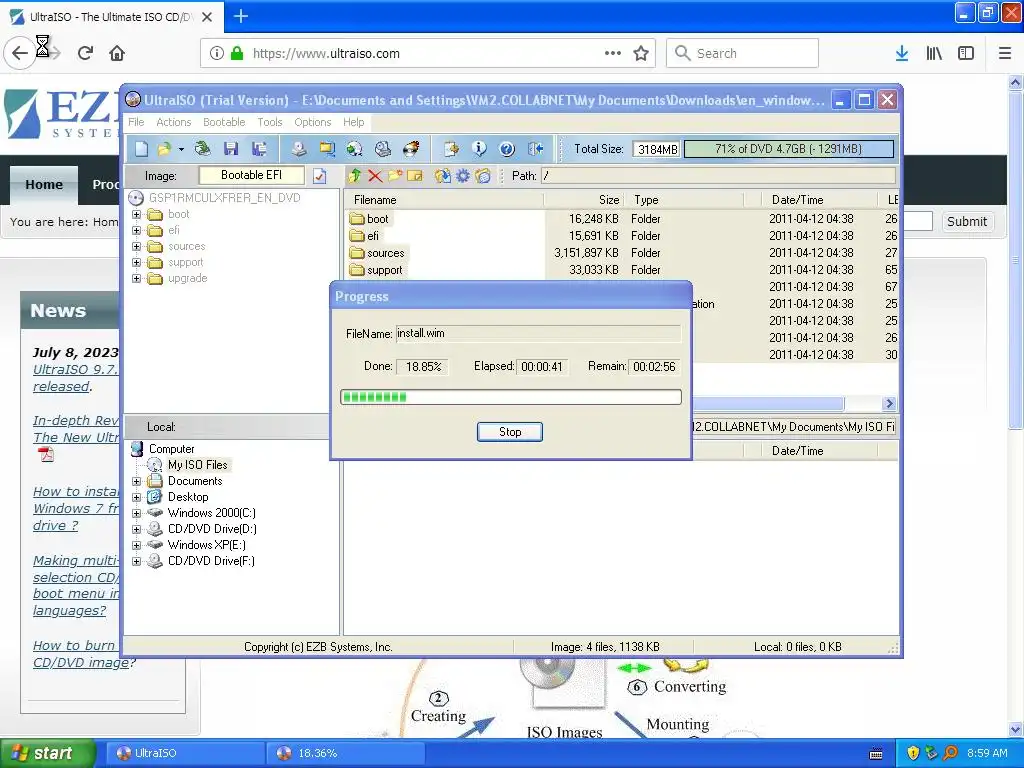Click the Up folder green arrow icon

(x=355, y=175)
